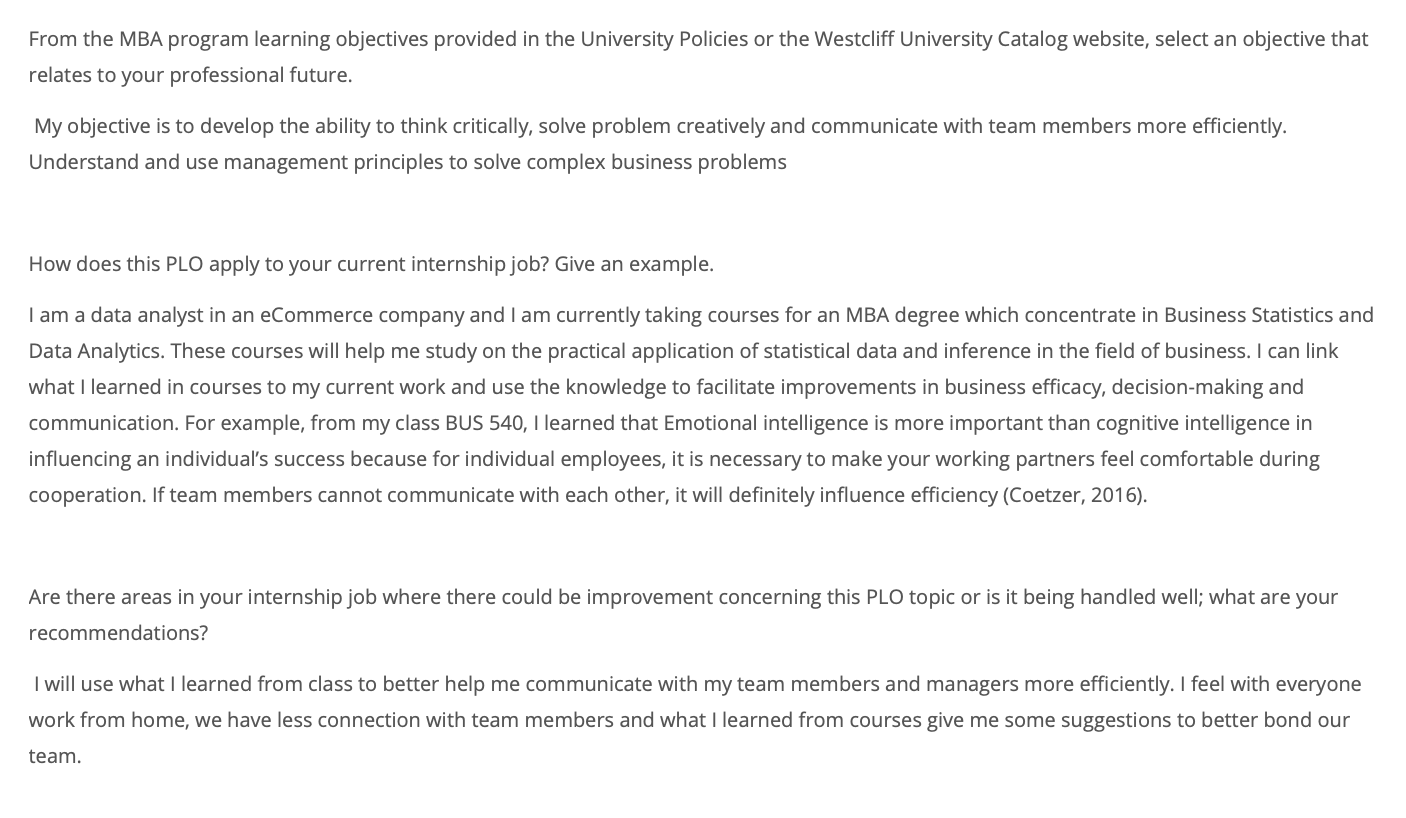Click the sentence 'I am a data analyst'
The width and height of the screenshot is (1406, 818).
click(700, 333)
